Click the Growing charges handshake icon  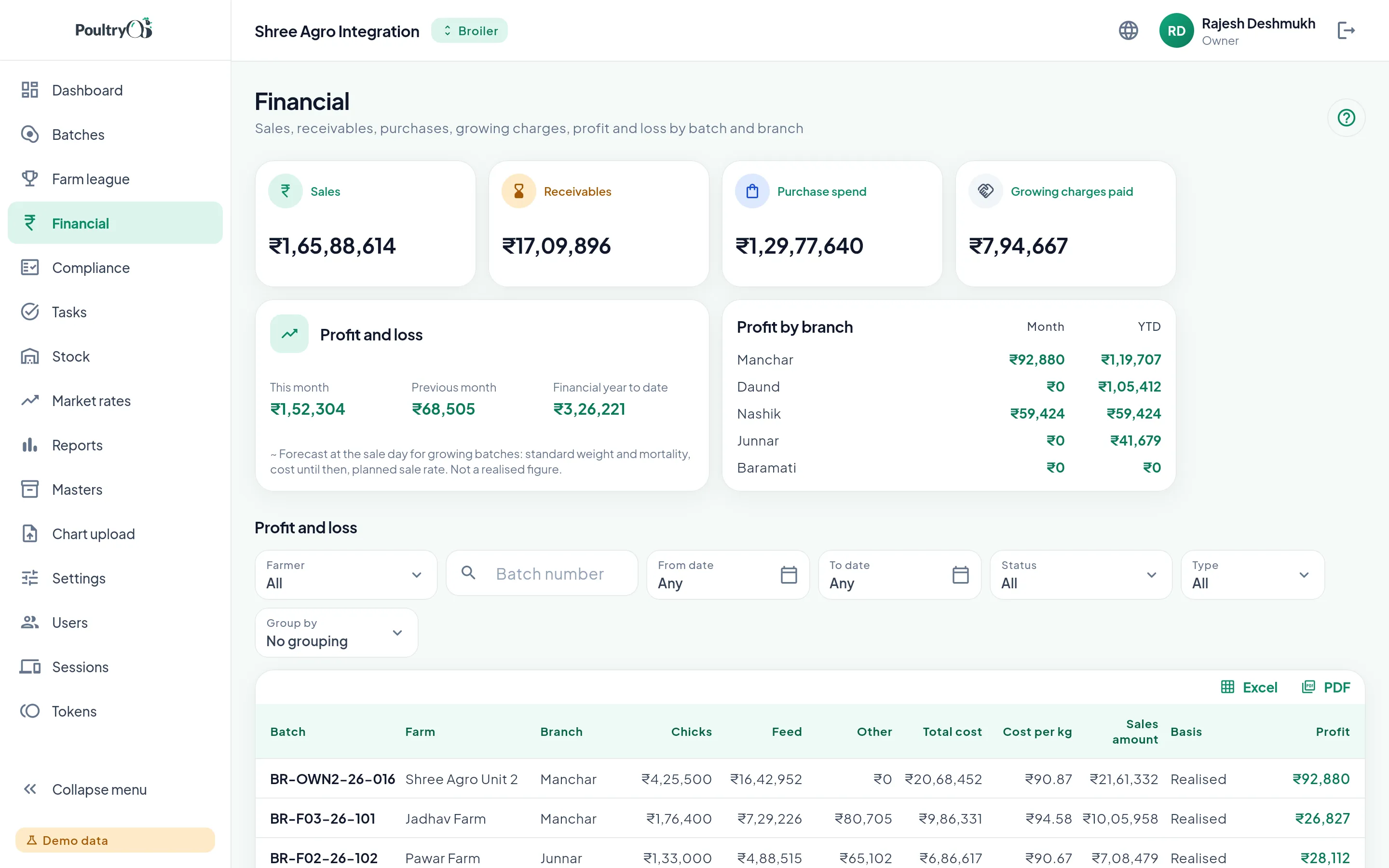[x=986, y=191]
